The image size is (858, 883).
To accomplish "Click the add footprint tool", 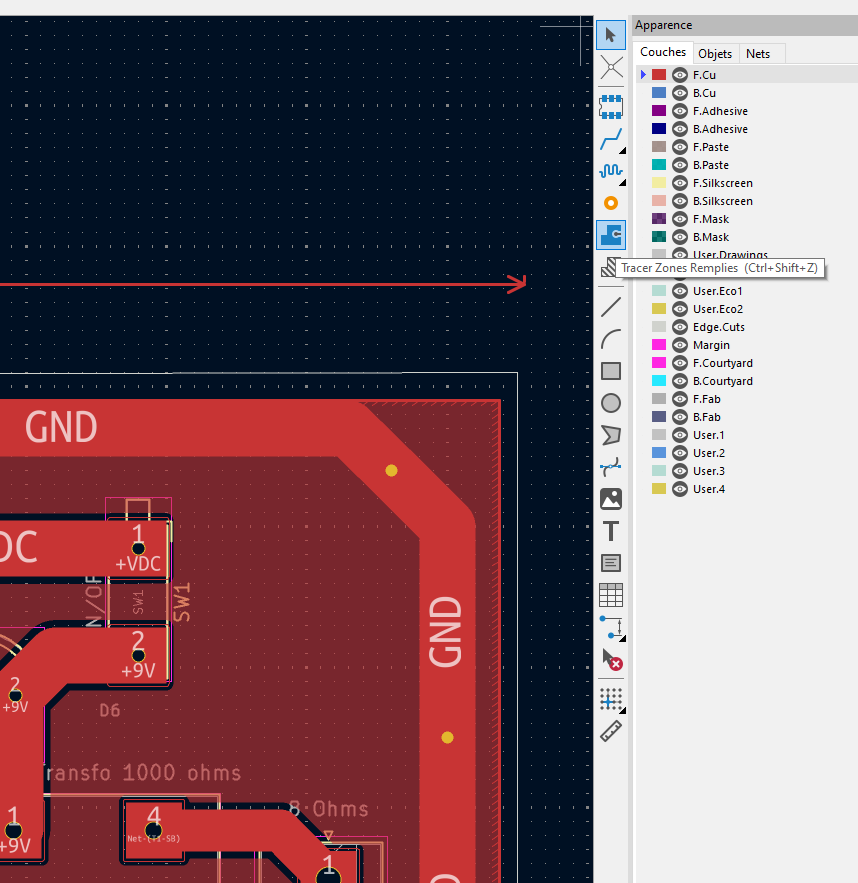I will [x=611, y=103].
